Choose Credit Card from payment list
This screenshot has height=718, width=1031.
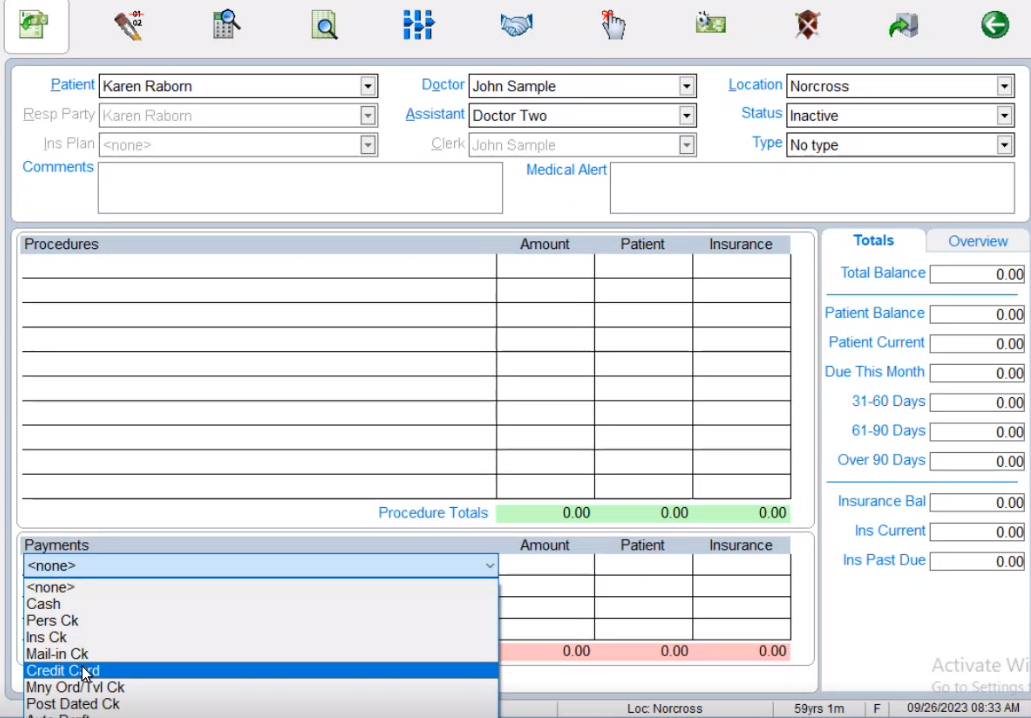pos(63,671)
